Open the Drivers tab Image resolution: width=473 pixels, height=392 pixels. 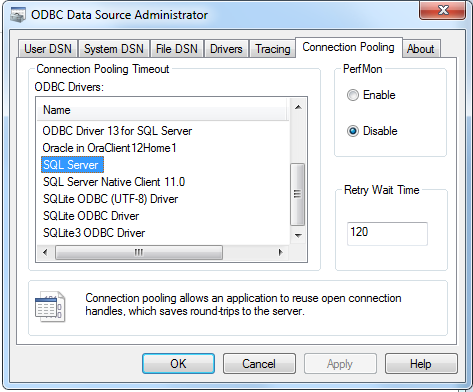[x=226, y=49]
